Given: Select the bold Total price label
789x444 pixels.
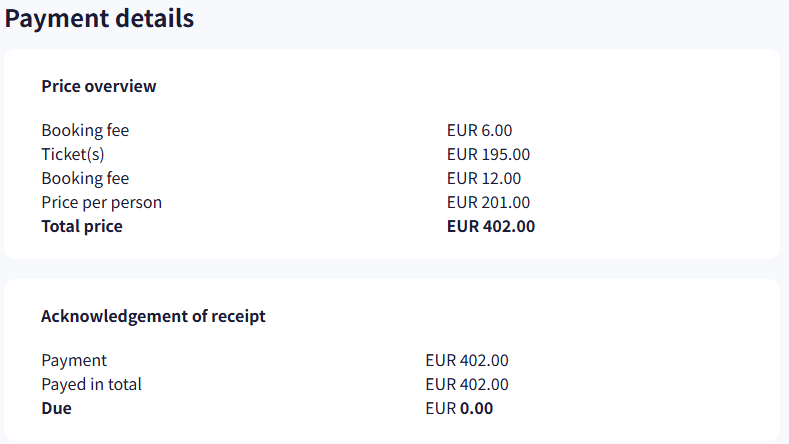Looking at the screenshot, I should coord(82,226).
